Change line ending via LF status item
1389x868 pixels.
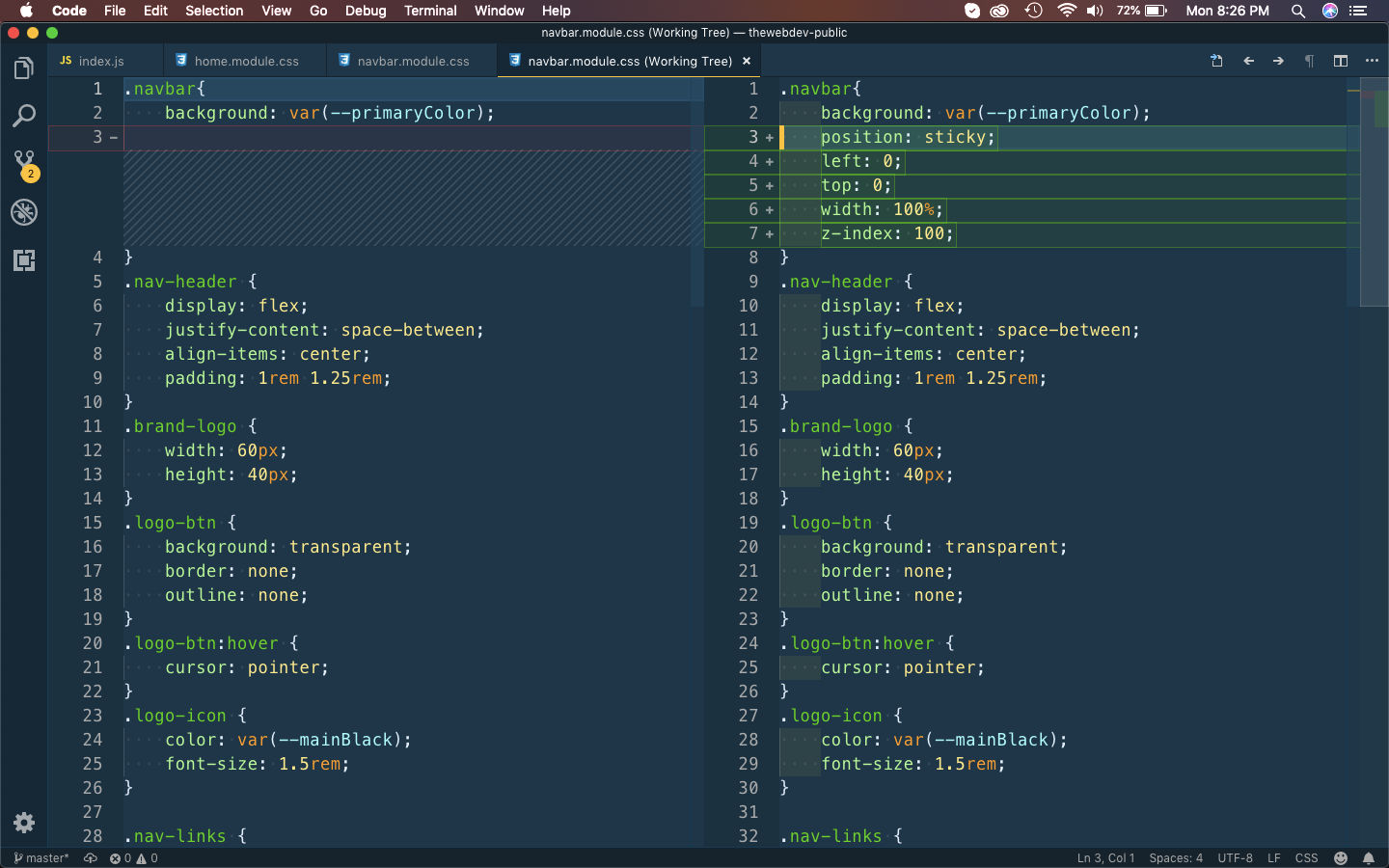1273,858
